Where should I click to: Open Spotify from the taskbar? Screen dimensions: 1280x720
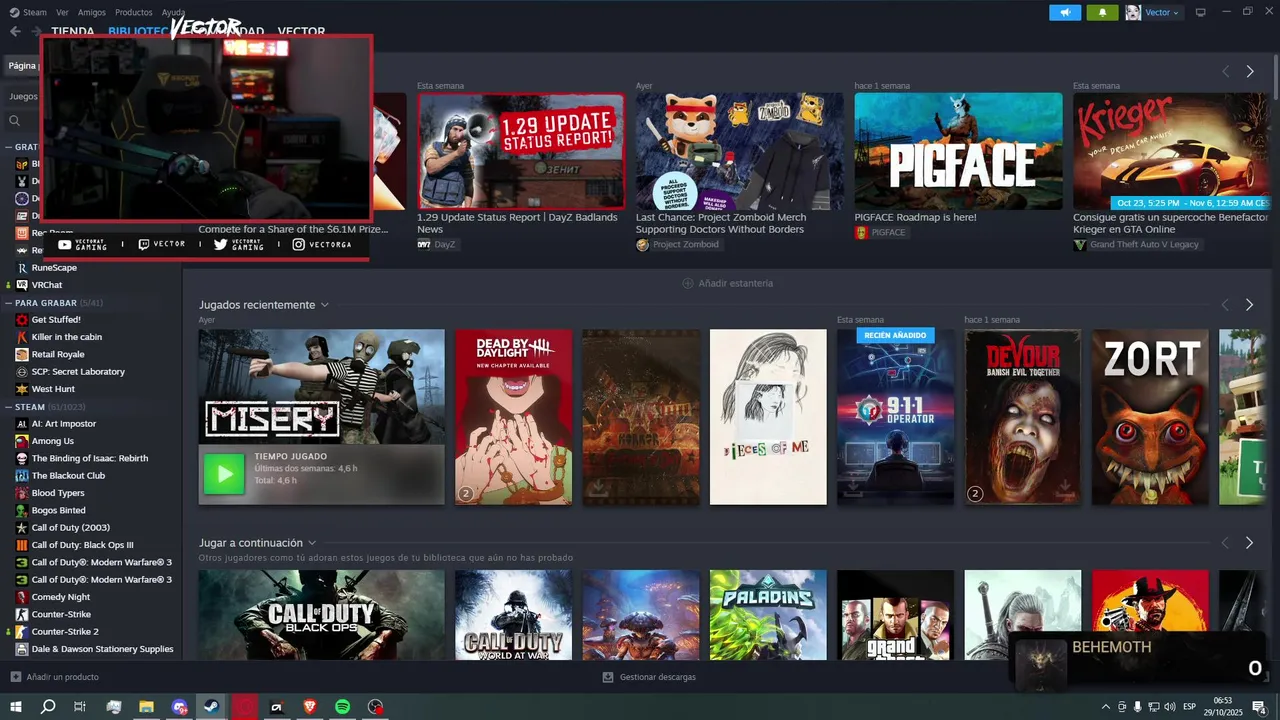[x=342, y=707]
